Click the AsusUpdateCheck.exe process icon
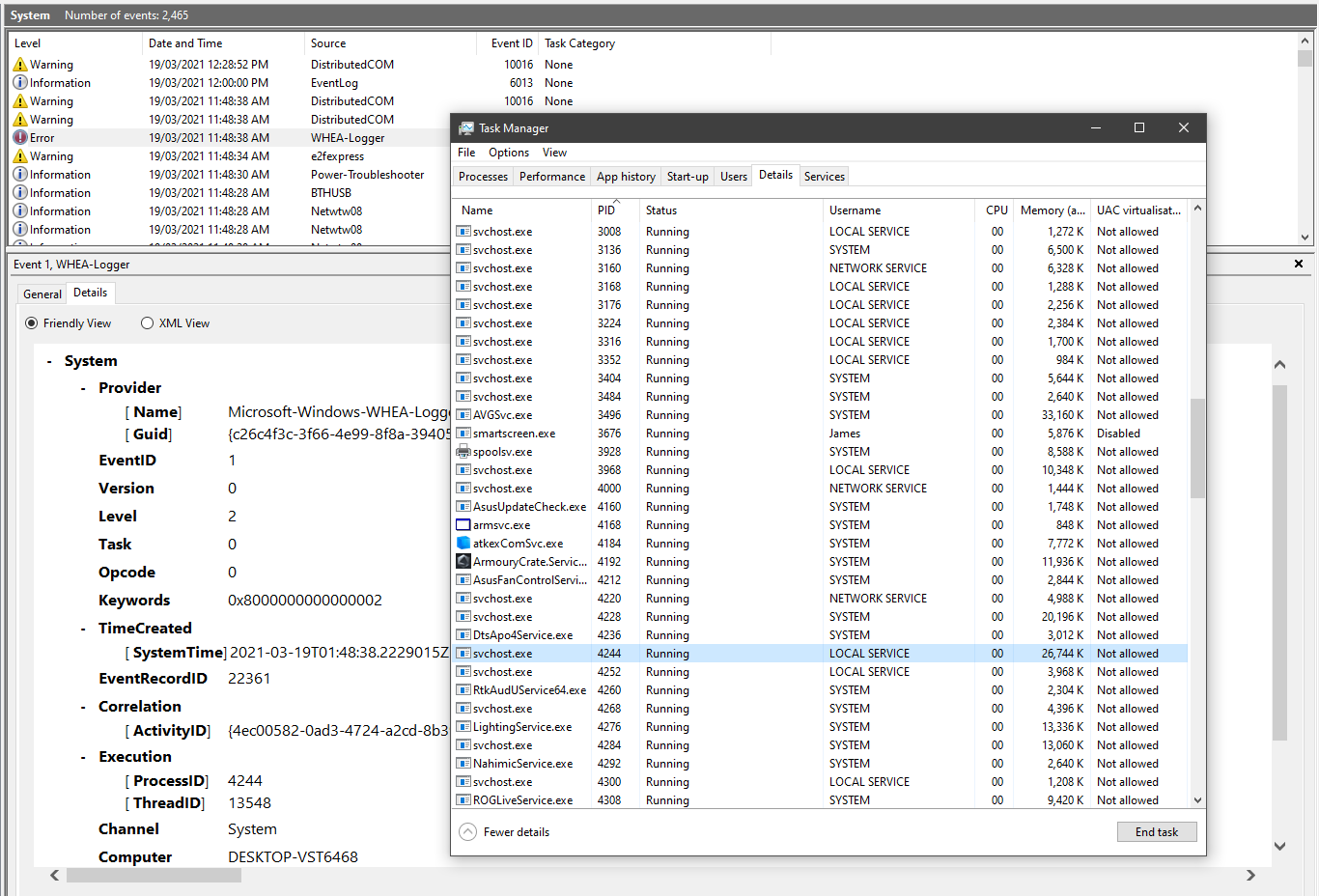This screenshot has height=896, width=1319. point(463,507)
